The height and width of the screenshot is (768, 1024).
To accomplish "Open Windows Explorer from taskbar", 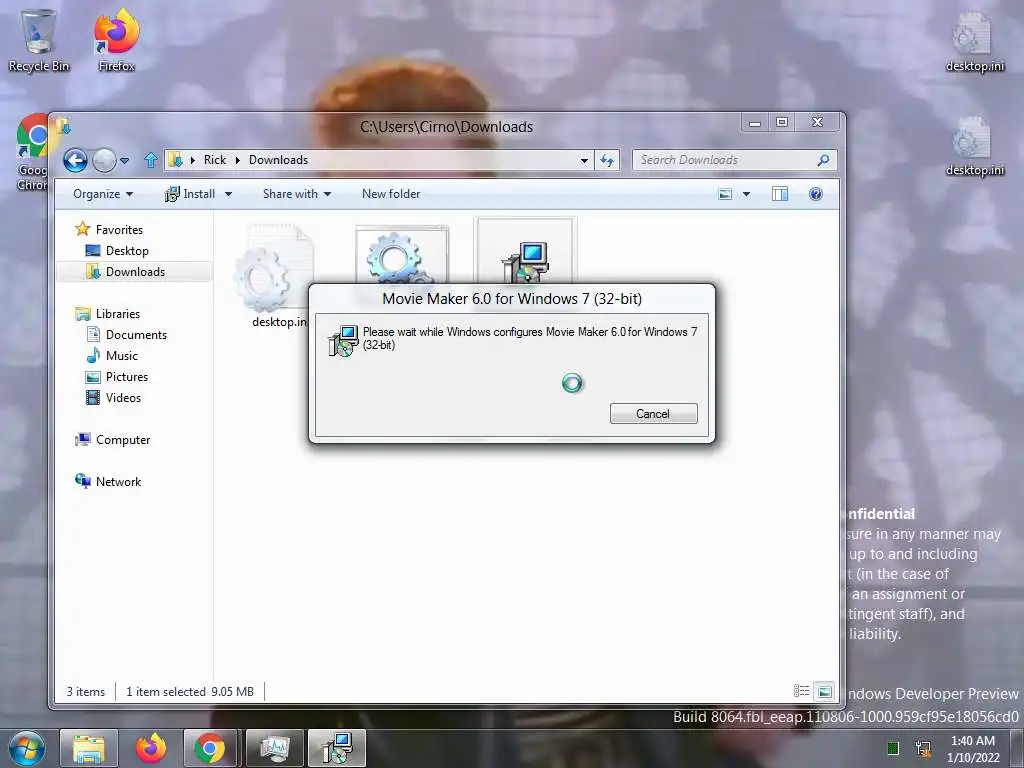I will [x=89, y=748].
